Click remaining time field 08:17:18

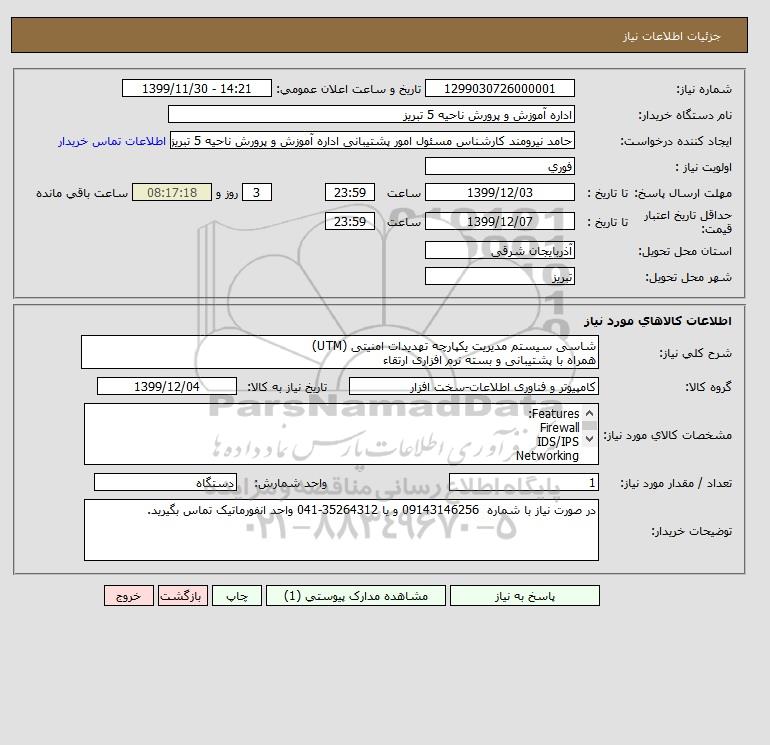[x=172, y=193]
